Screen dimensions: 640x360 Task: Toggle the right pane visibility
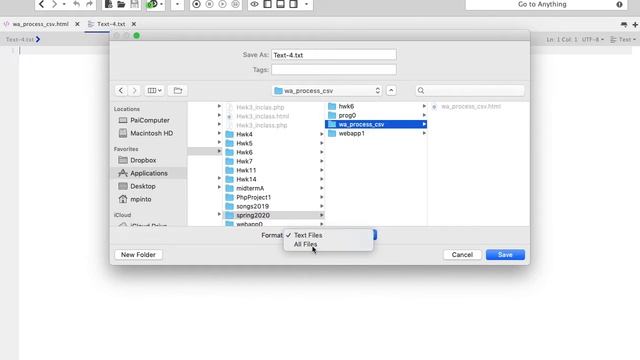[x=293, y=4]
